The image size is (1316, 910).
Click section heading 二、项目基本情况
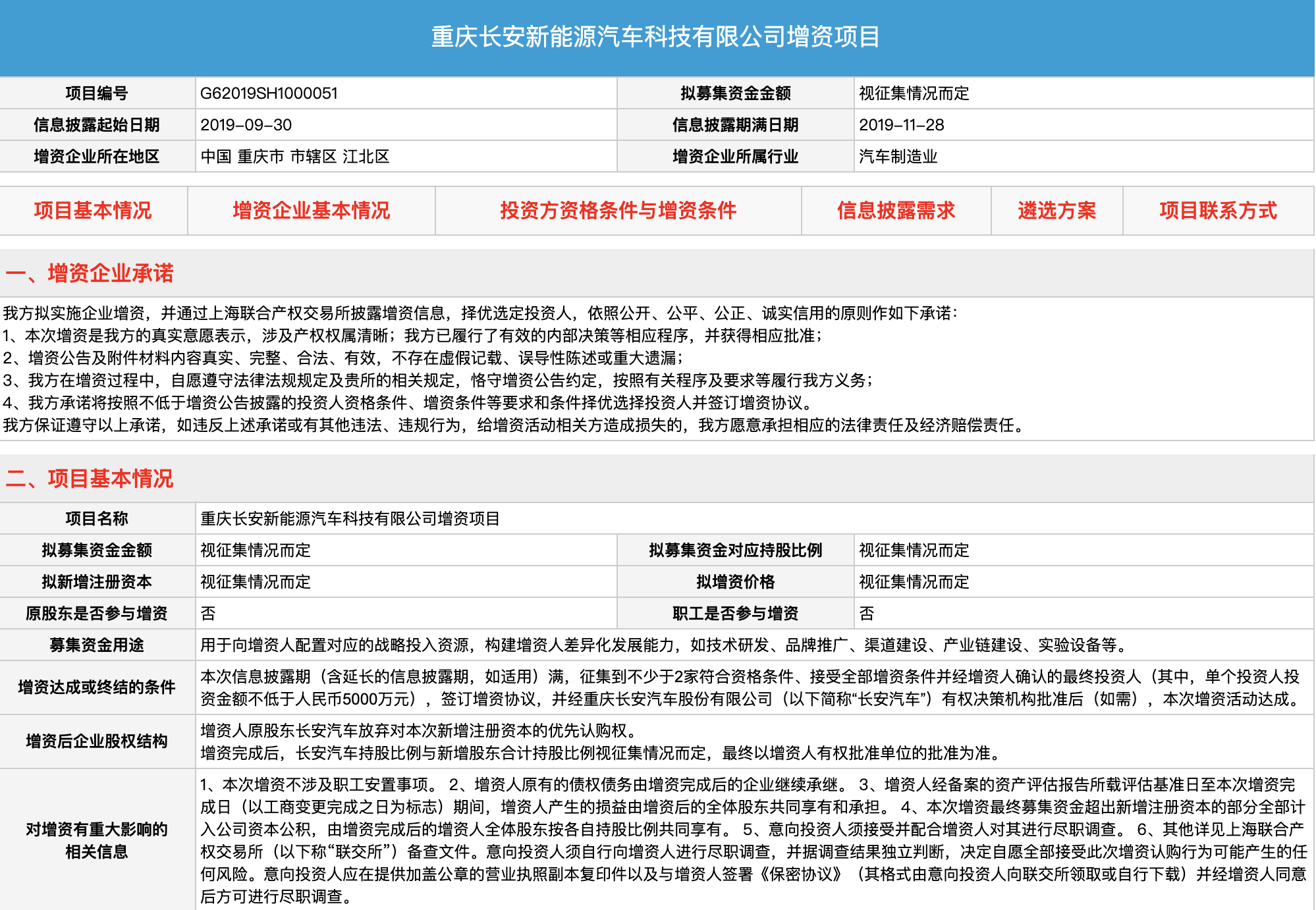[x=90, y=479]
